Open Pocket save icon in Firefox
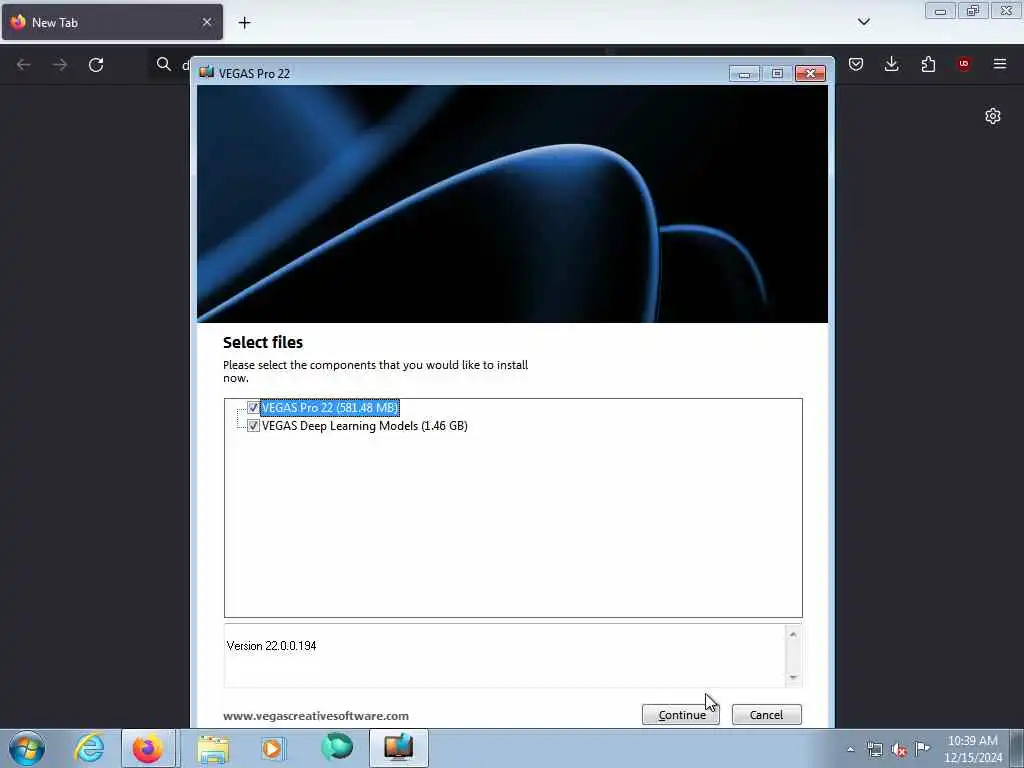1024x768 pixels. (x=856, y=64)
